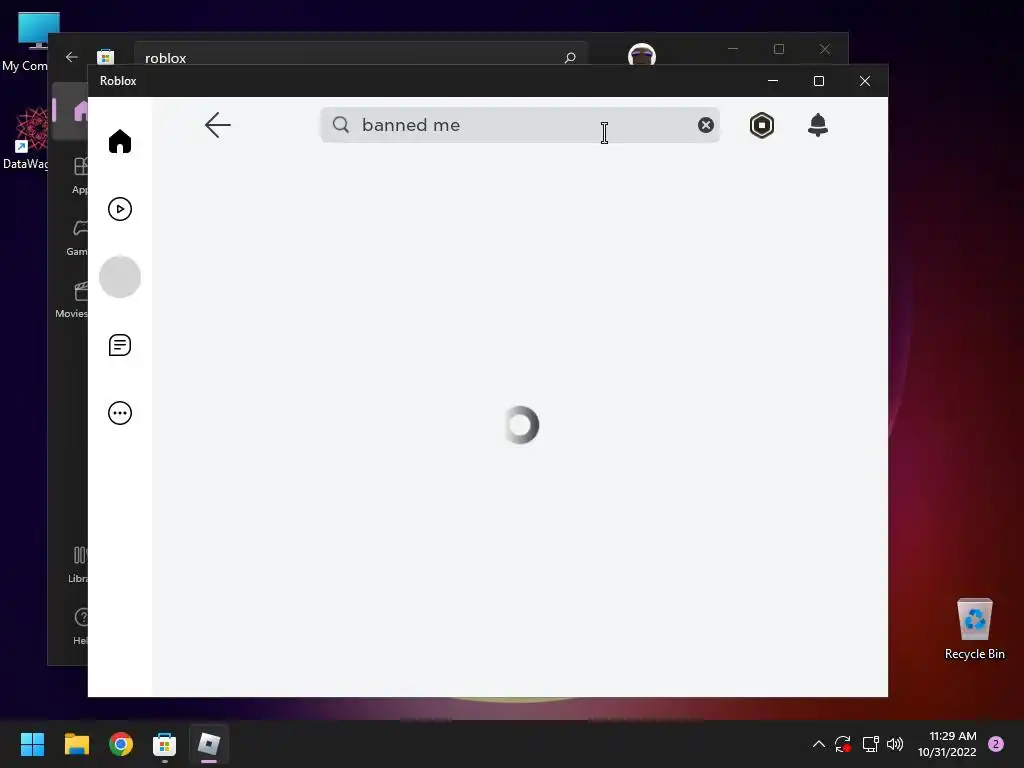1024x768 pixels.
Task: Open the More (three dots) menu icon
Action: 120,413
